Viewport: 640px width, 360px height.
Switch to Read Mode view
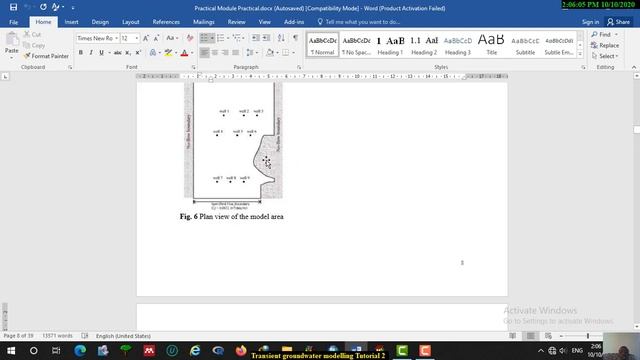[513, 336]
